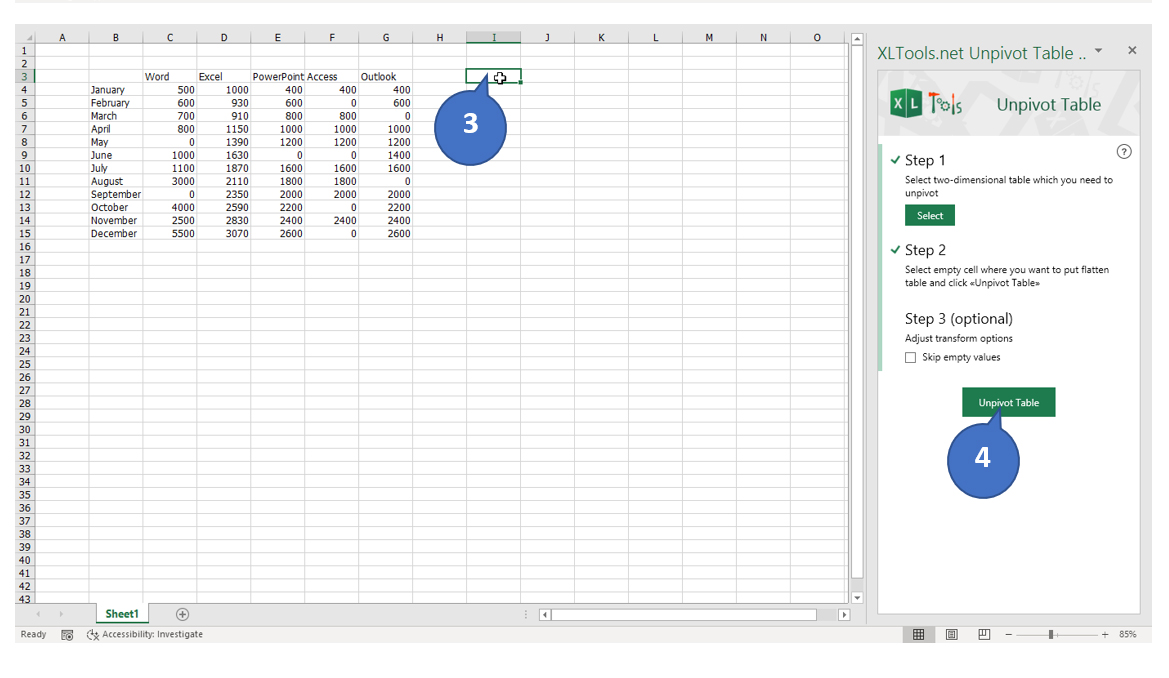Switch to Normal view icon
Viewport: 1169px width, 678px height.
(918, 634)
